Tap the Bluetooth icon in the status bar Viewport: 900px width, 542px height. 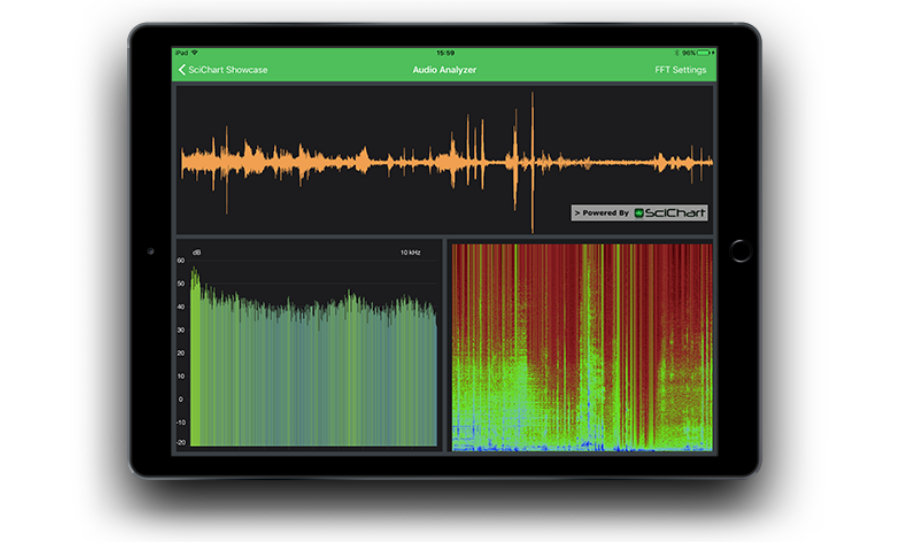tap(677, 52)
